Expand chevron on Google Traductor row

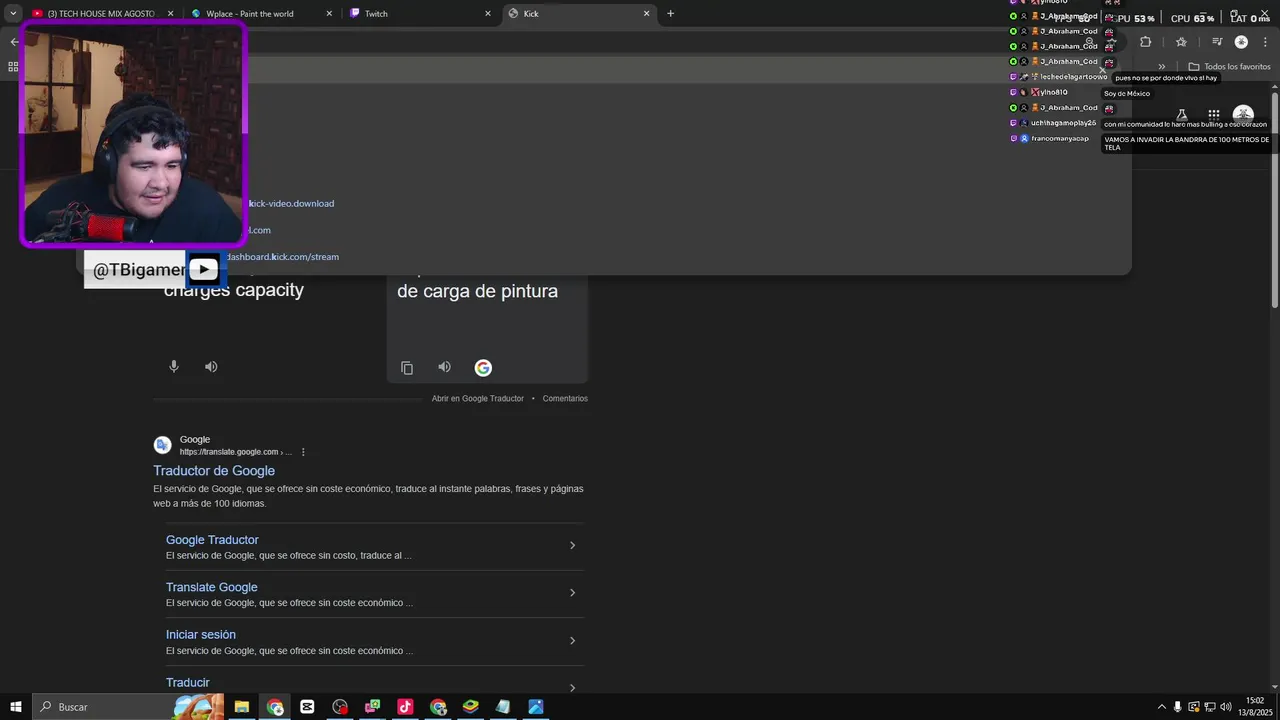click(572, 545)
